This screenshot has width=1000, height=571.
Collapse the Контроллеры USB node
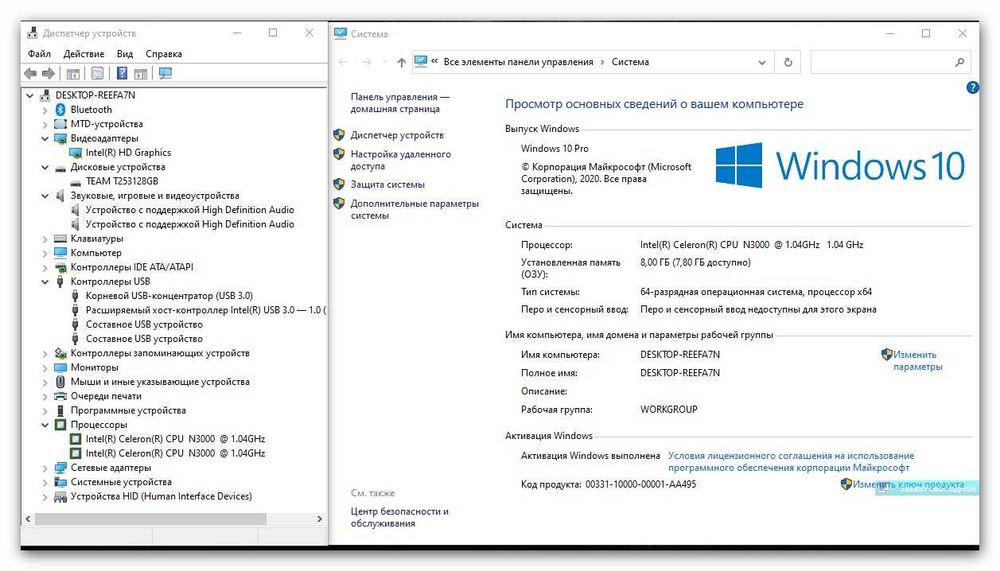(45, 281)
